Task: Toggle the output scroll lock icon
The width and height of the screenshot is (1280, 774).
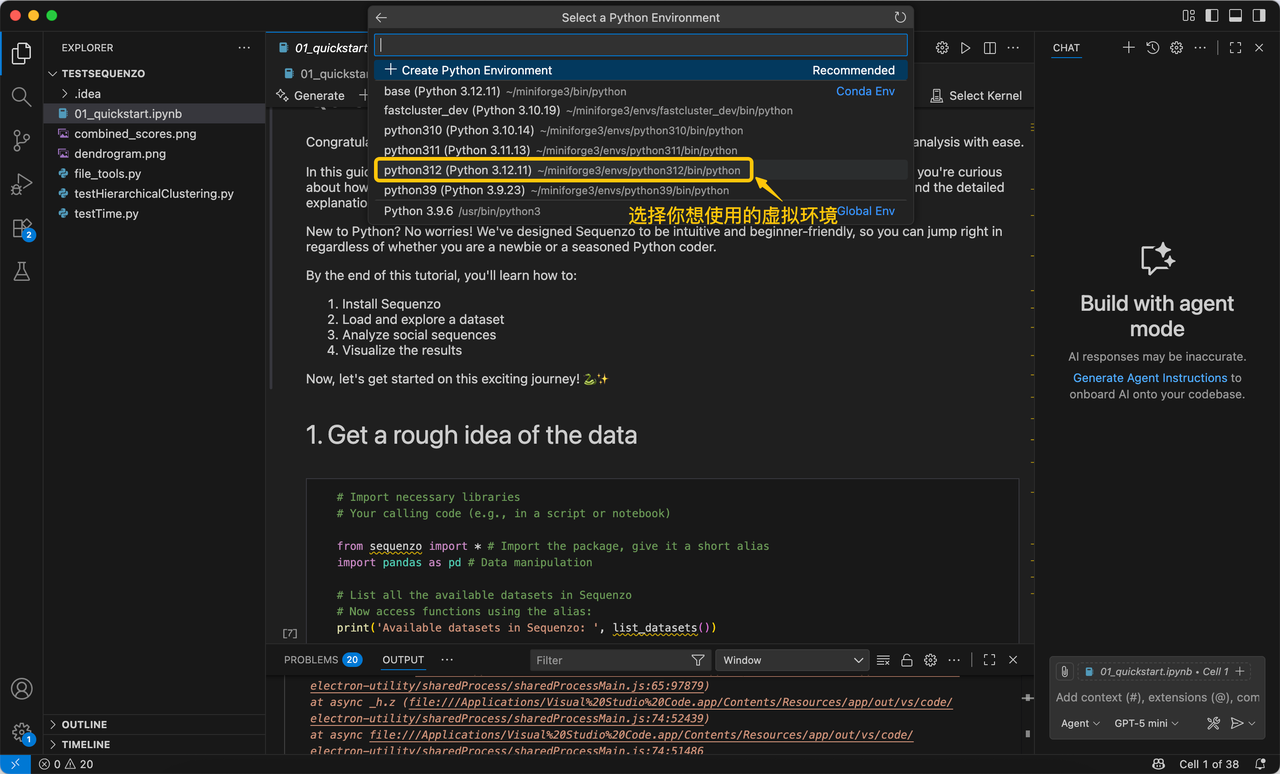Action: (x=907, y=660)
